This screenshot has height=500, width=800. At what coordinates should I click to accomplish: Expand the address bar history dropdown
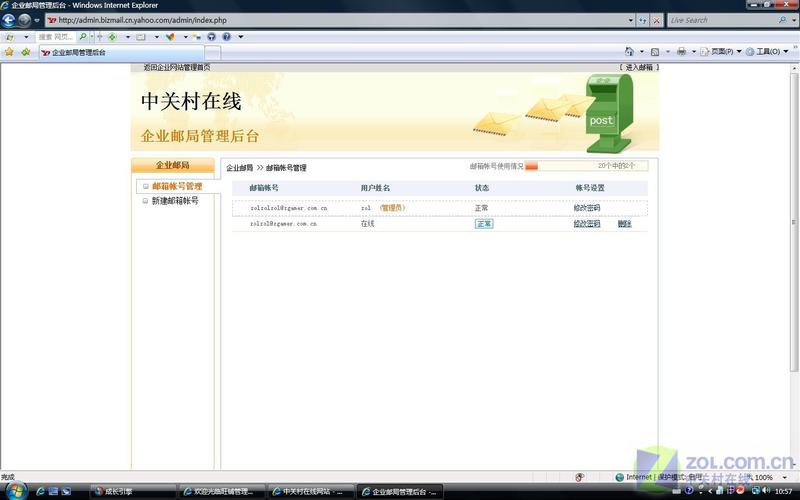(x=631, y=20)
